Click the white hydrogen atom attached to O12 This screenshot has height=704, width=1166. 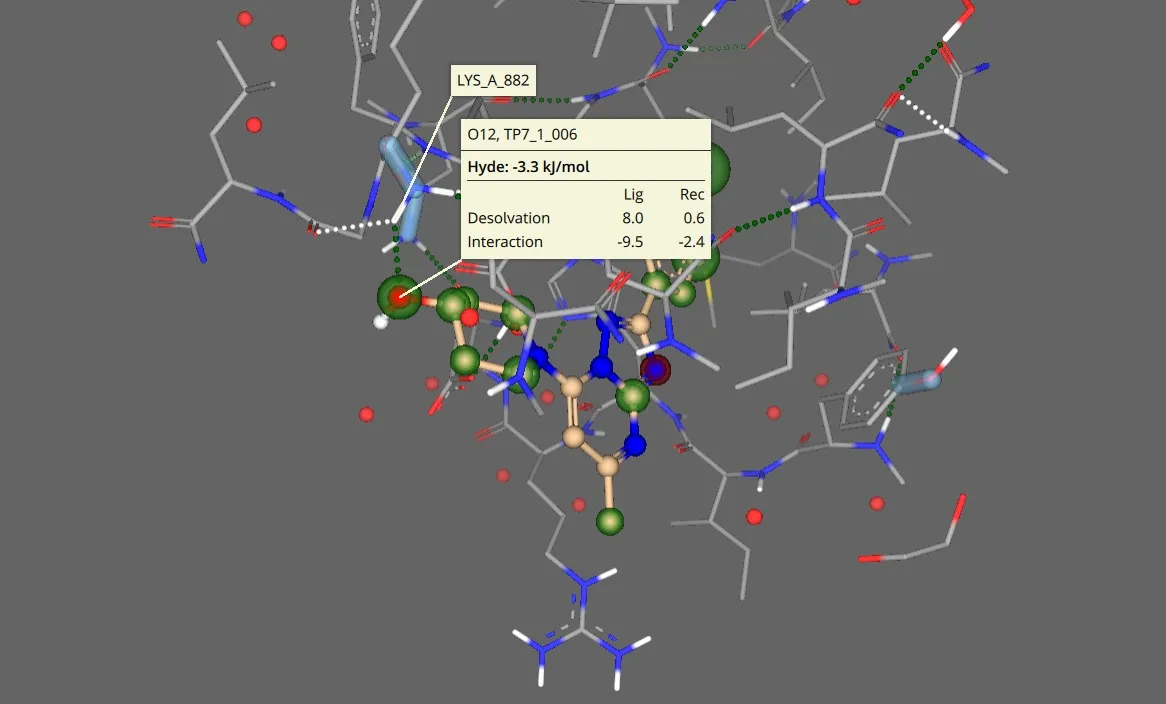(x=381, y=321)
